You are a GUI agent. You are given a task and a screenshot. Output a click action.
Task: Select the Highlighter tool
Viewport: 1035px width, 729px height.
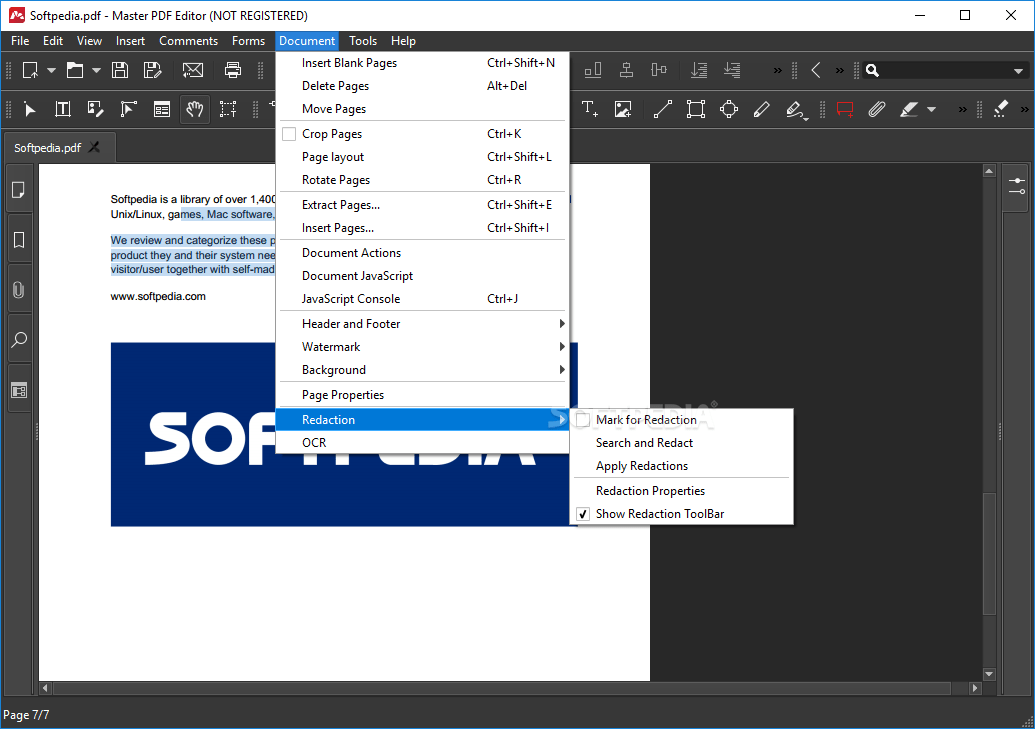908,109
